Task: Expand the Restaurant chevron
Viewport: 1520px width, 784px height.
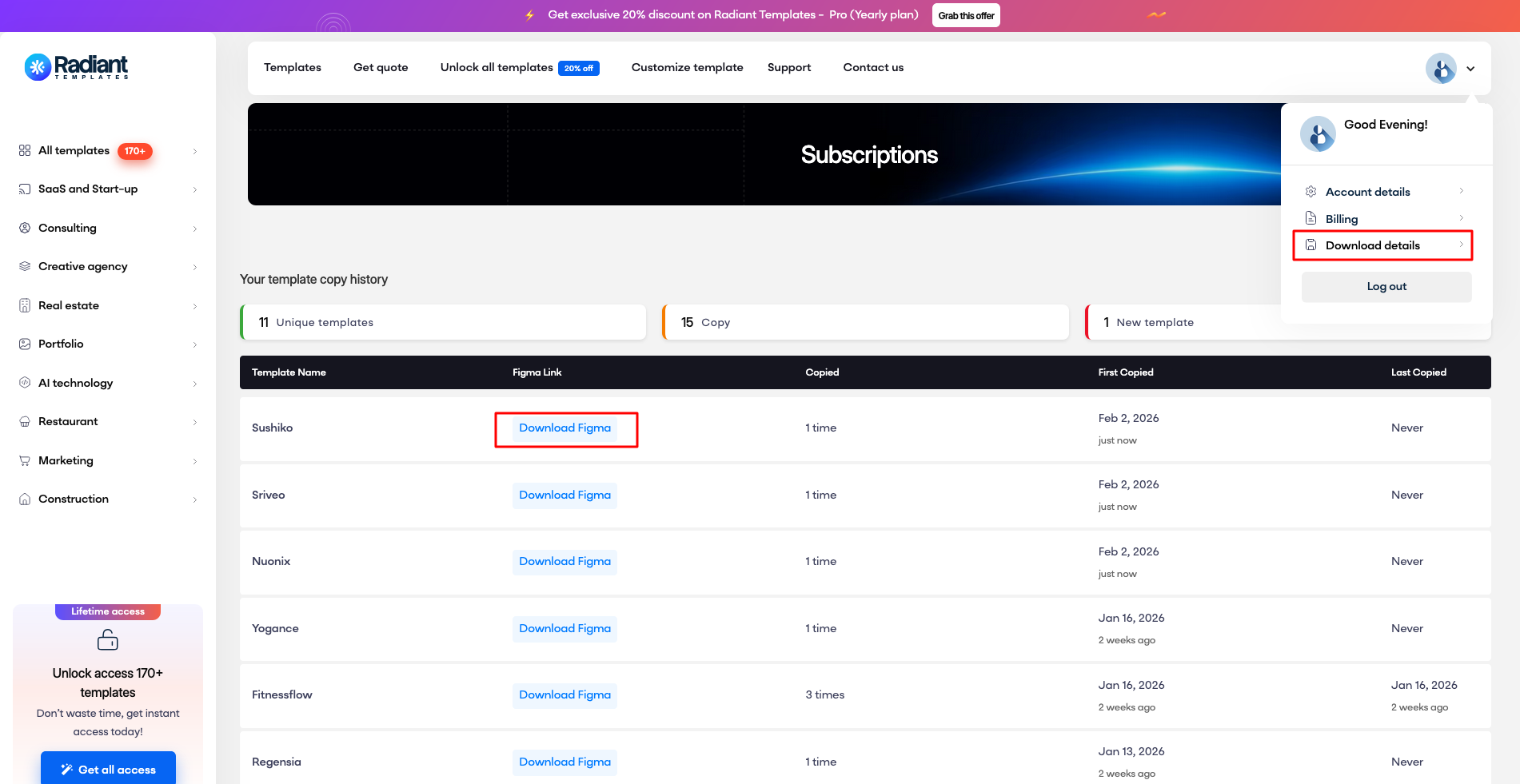Action: pos(194,422)
